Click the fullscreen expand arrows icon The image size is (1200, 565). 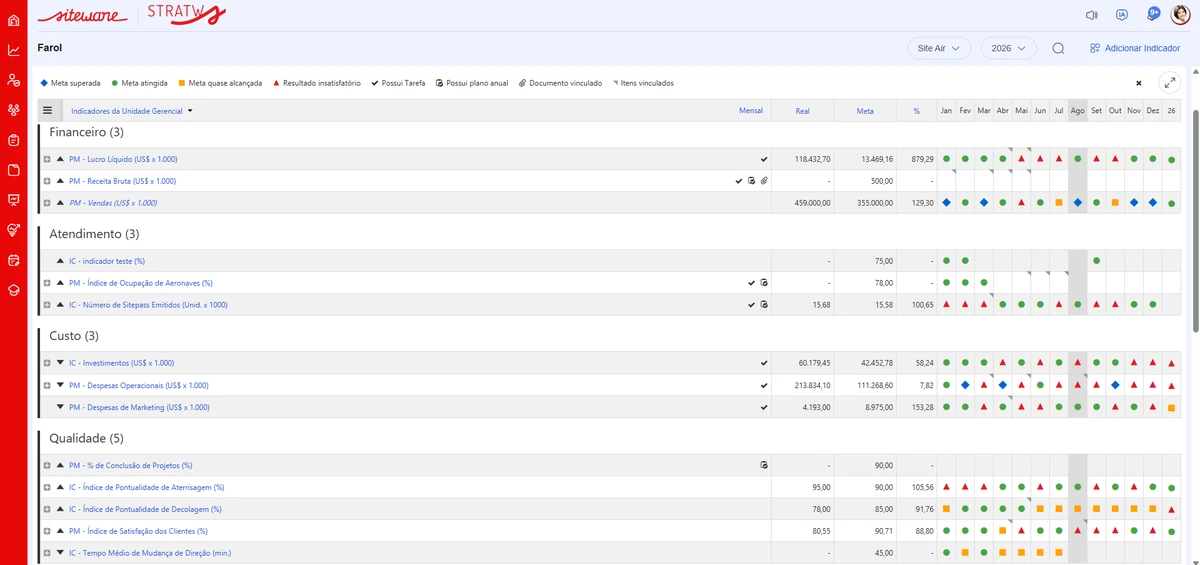[x=1168, y=83]
